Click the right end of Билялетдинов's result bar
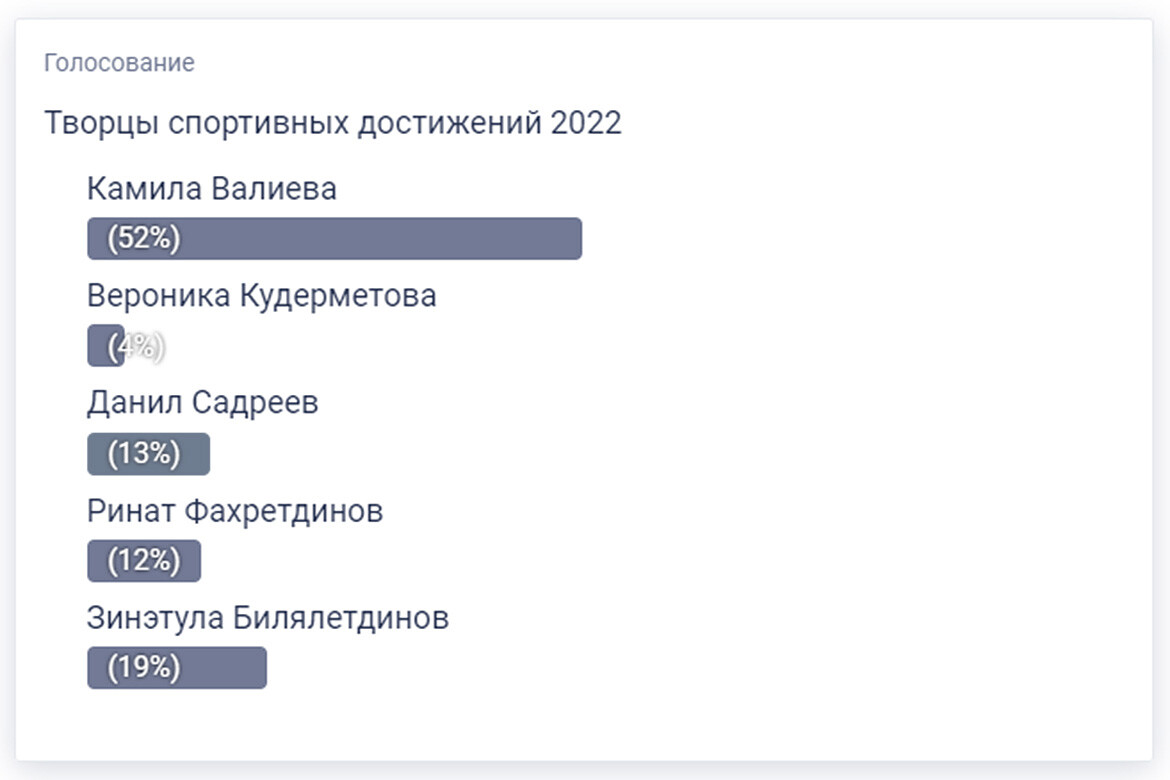 [255, 668]
